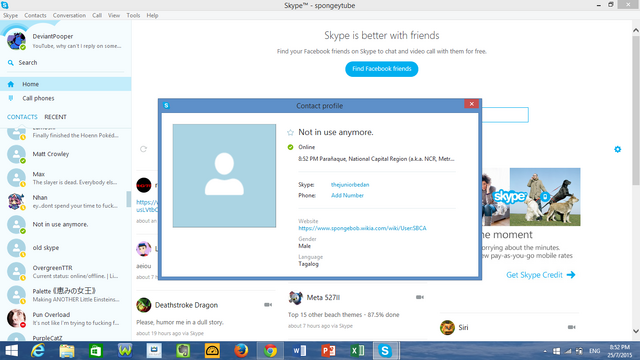Select Home in the sidebar
Image resolution: width=640 pixels, height=360 pixels.
65,84
